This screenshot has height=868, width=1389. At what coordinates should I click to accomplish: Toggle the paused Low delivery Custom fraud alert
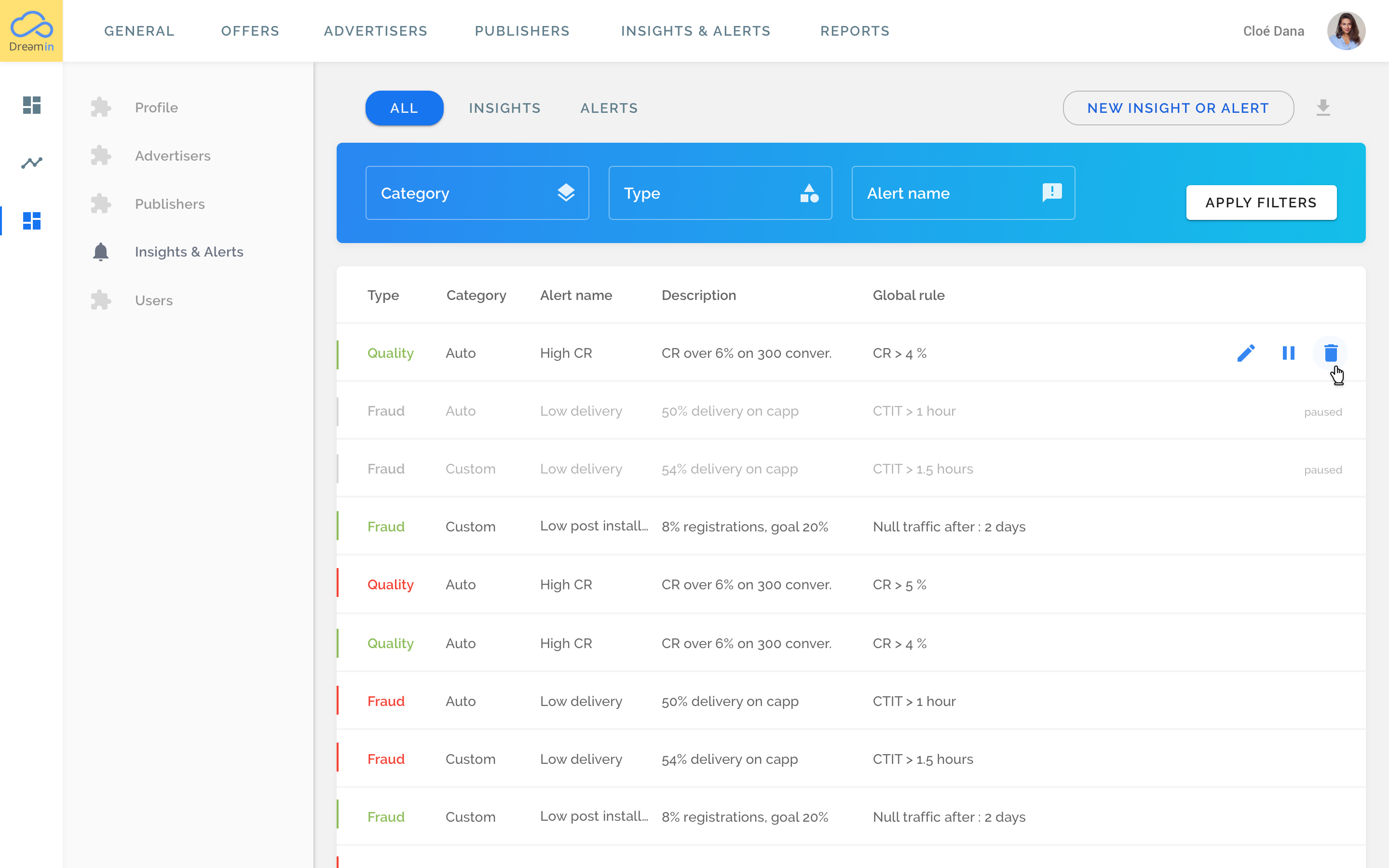click(1322, 469)
